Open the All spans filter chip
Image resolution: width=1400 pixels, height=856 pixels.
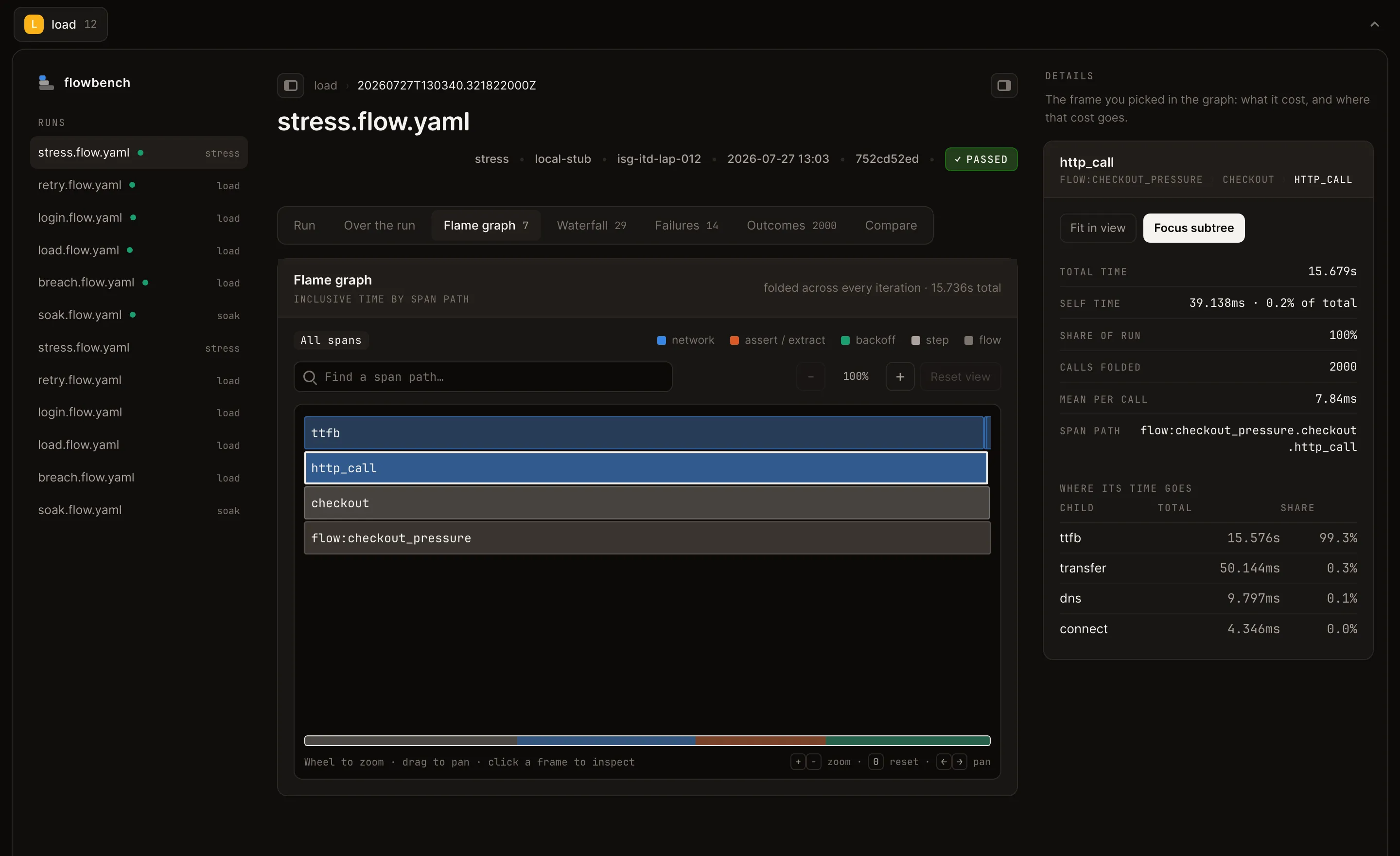click(331, 340)
